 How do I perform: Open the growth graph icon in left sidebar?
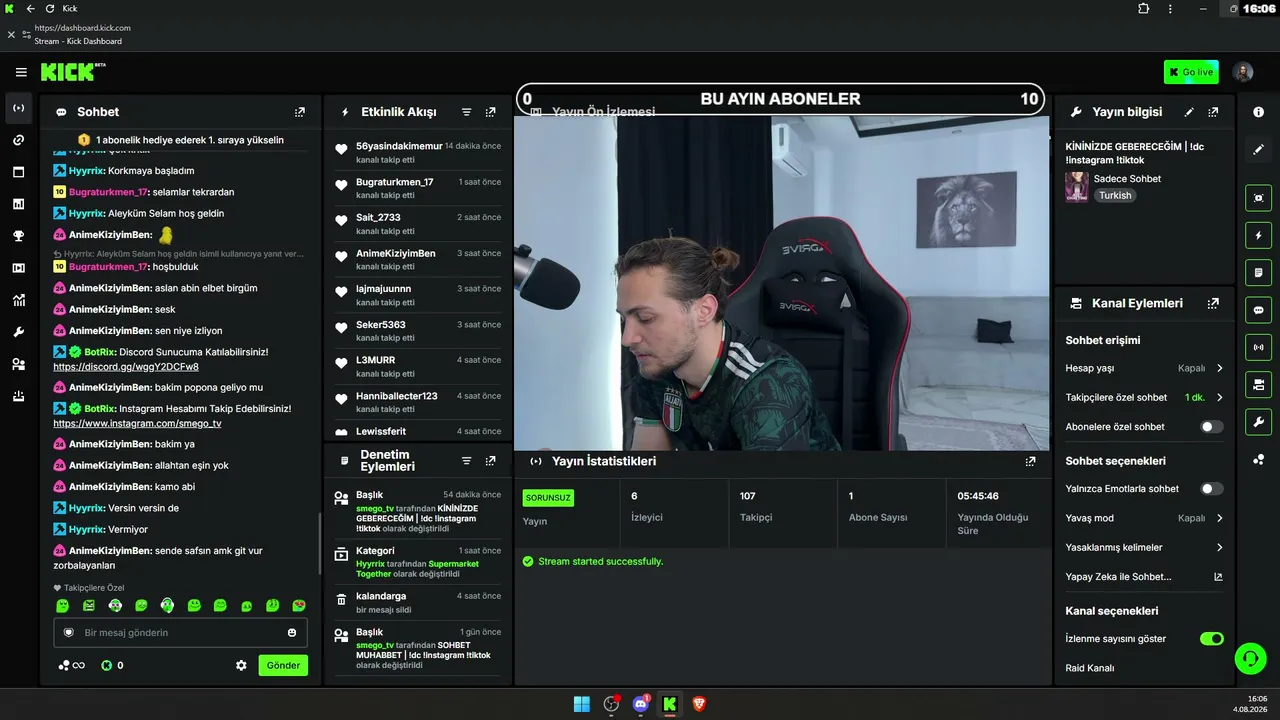click(x=18, y=300)
